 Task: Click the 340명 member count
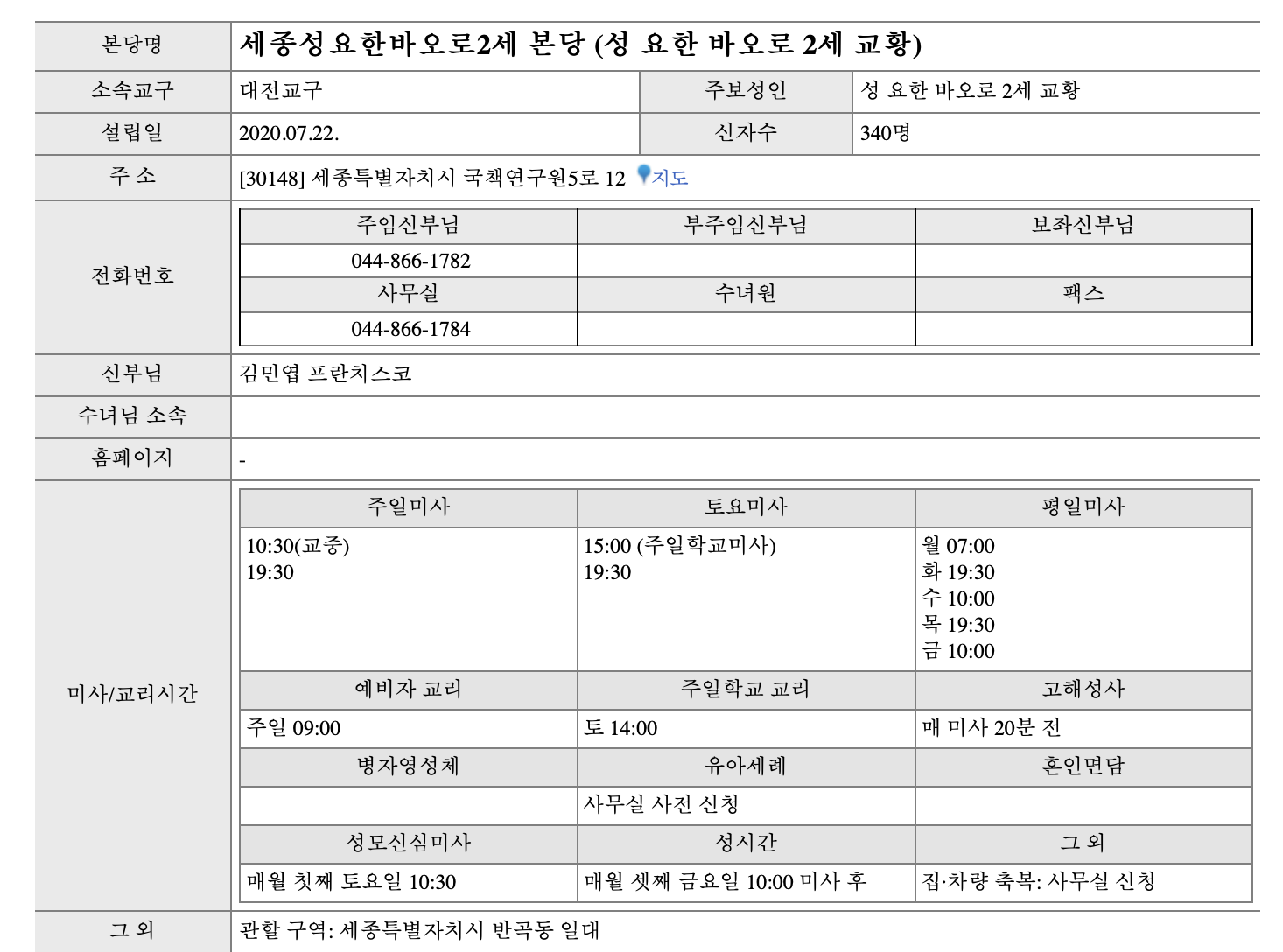coord(885,133)
